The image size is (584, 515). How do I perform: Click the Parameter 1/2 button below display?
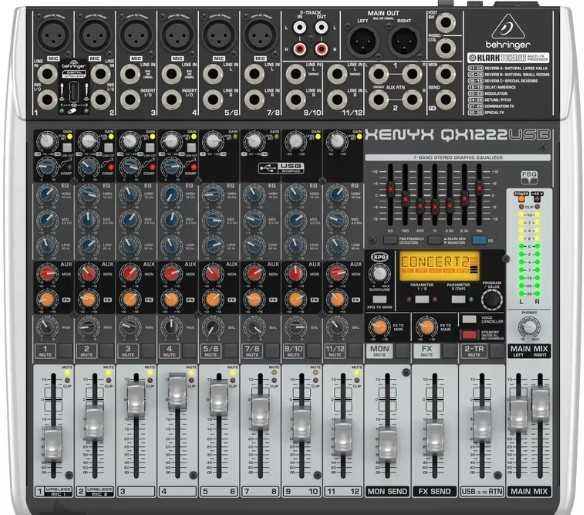(422, 299)
